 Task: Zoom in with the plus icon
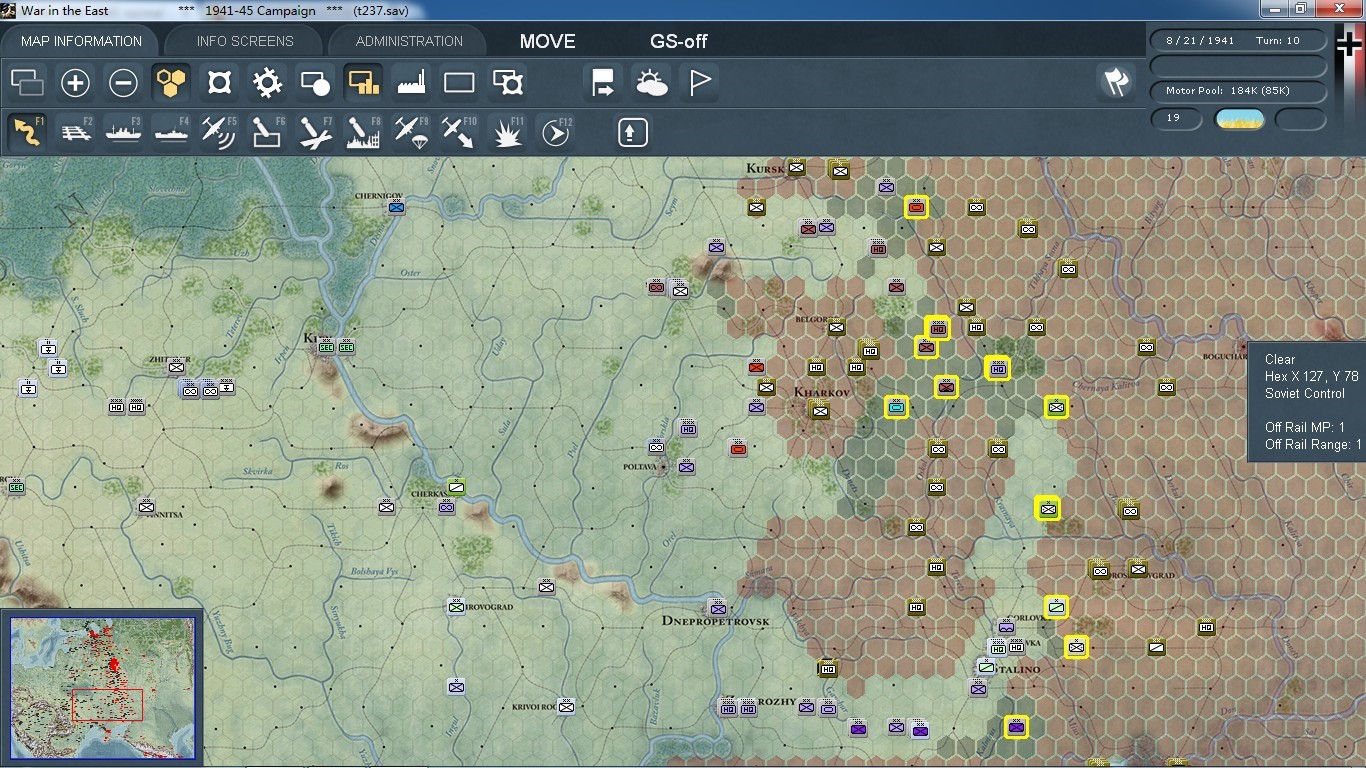click(x=75, y=83)
